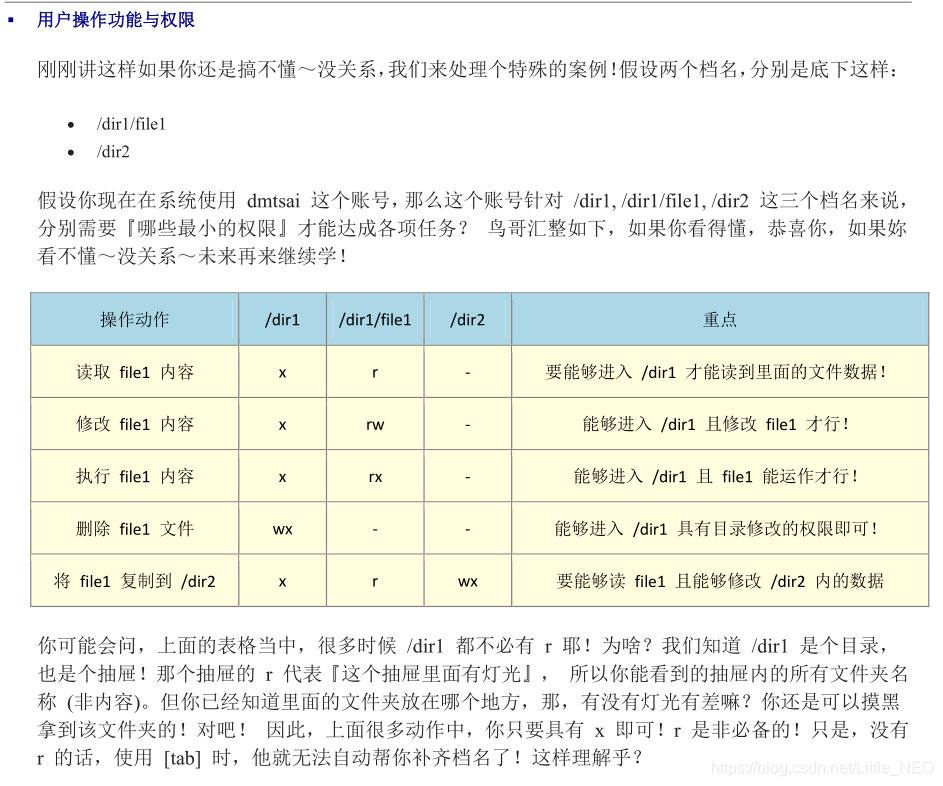Click the /dir1/file1 column header

coord(375,320)
